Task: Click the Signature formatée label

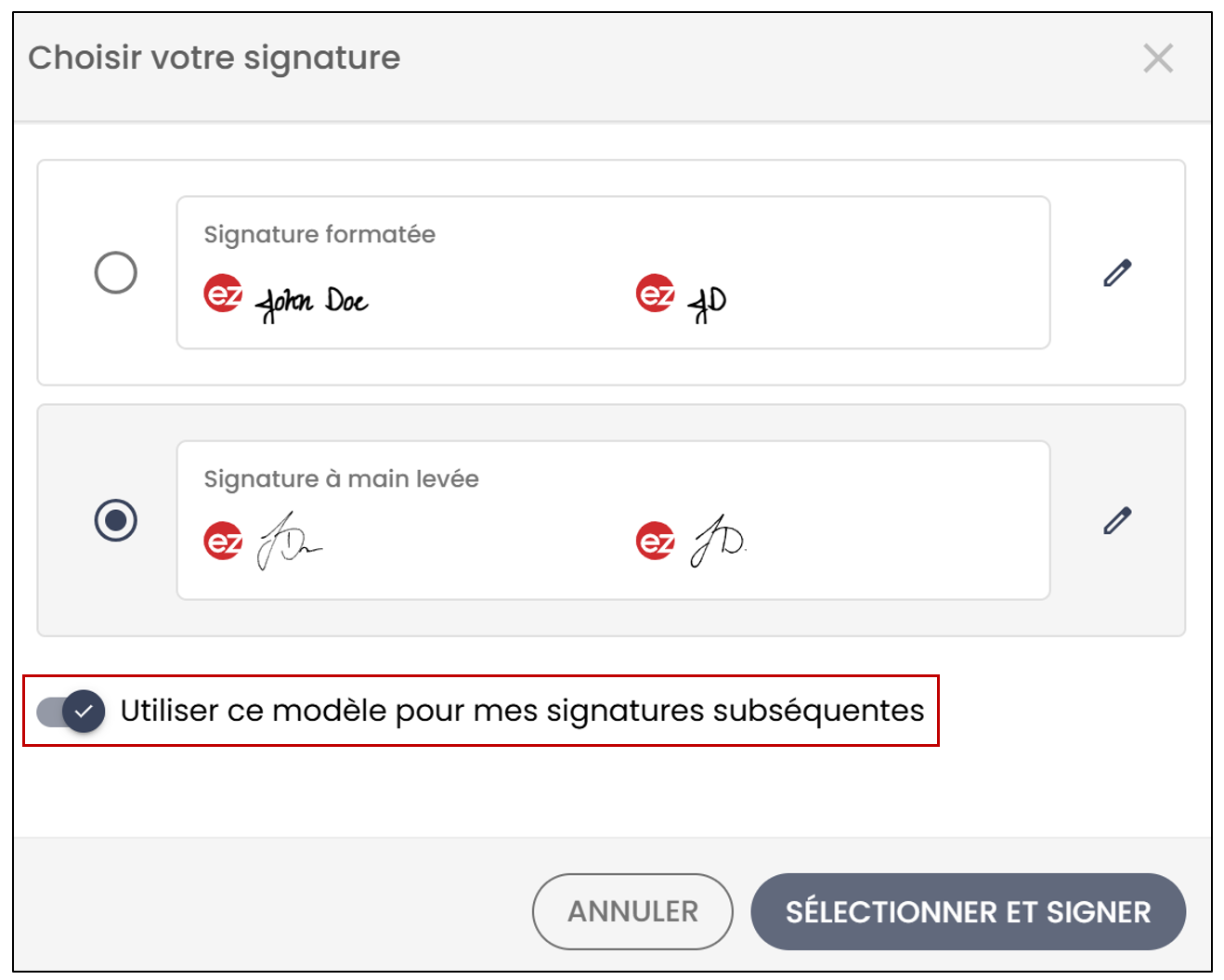Action: 319,234
